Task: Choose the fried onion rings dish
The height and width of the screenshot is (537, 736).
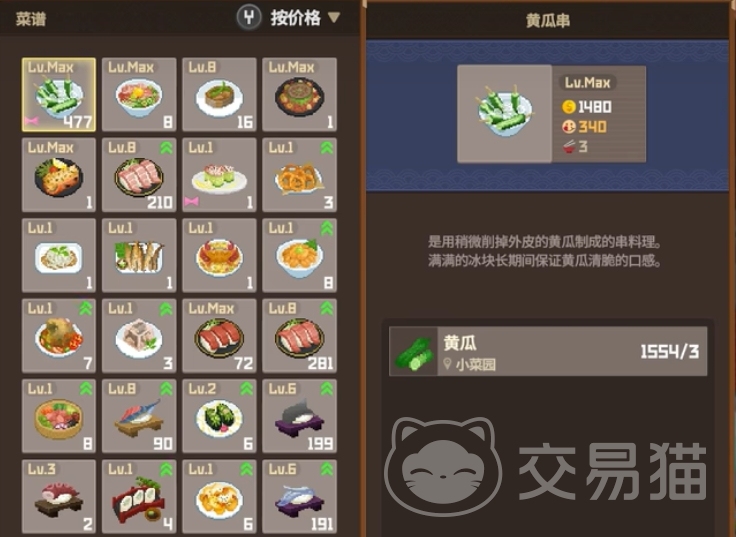Action: pos(299,175)
